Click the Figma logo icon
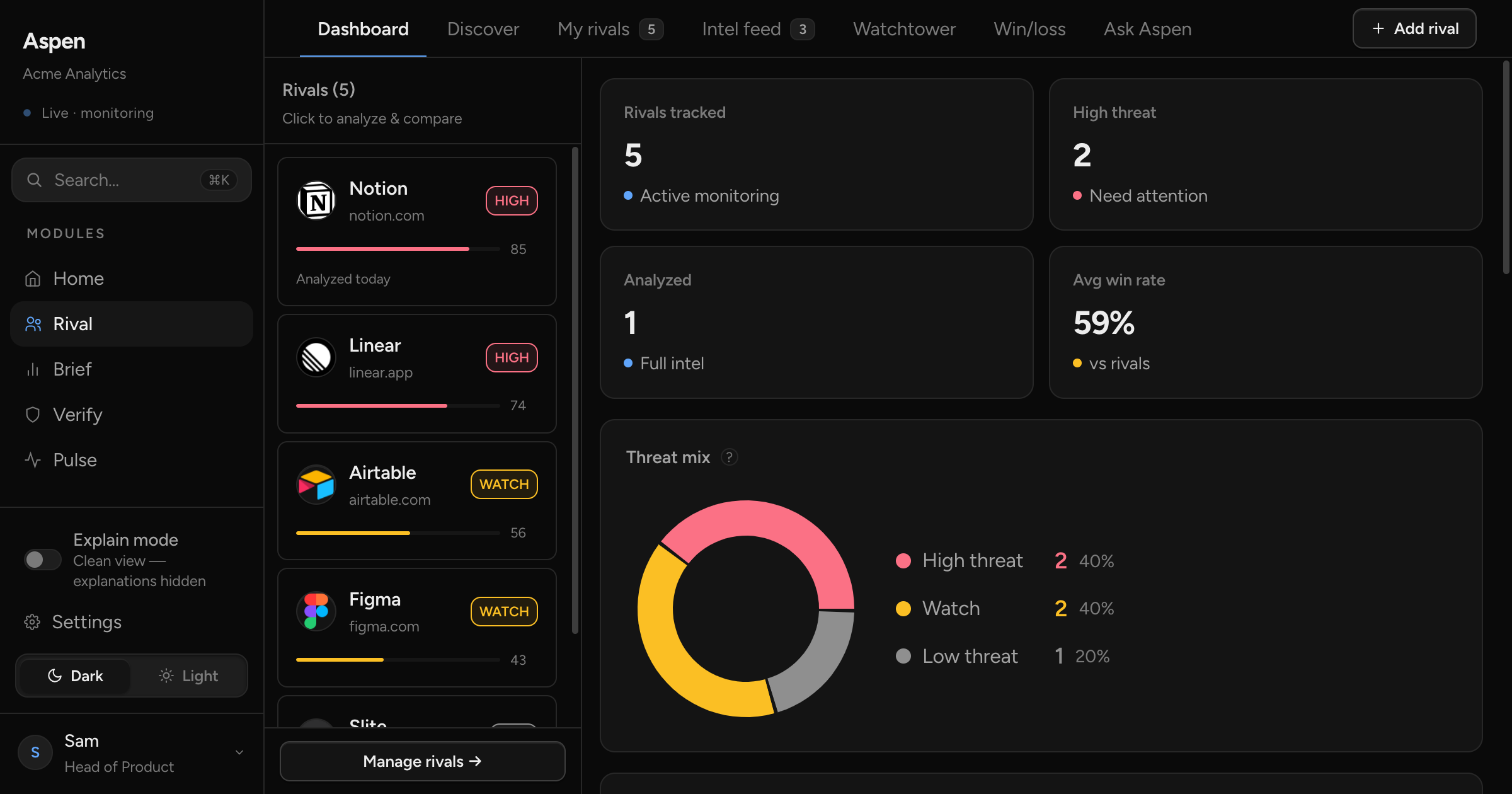Image resolution: width=1512 pixels, height=794 pixels. point(316,611)
